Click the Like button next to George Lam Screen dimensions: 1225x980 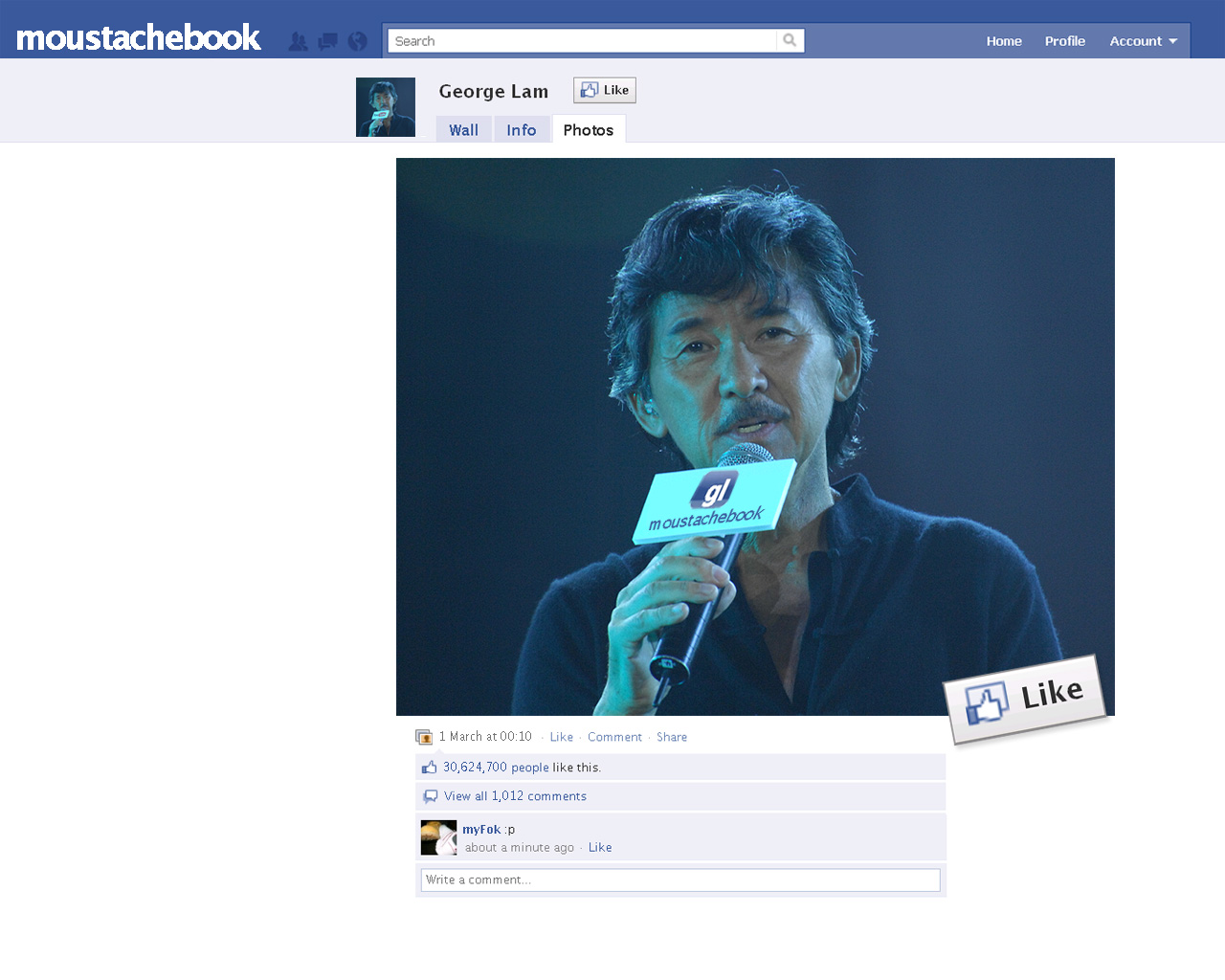click(605, 90)
